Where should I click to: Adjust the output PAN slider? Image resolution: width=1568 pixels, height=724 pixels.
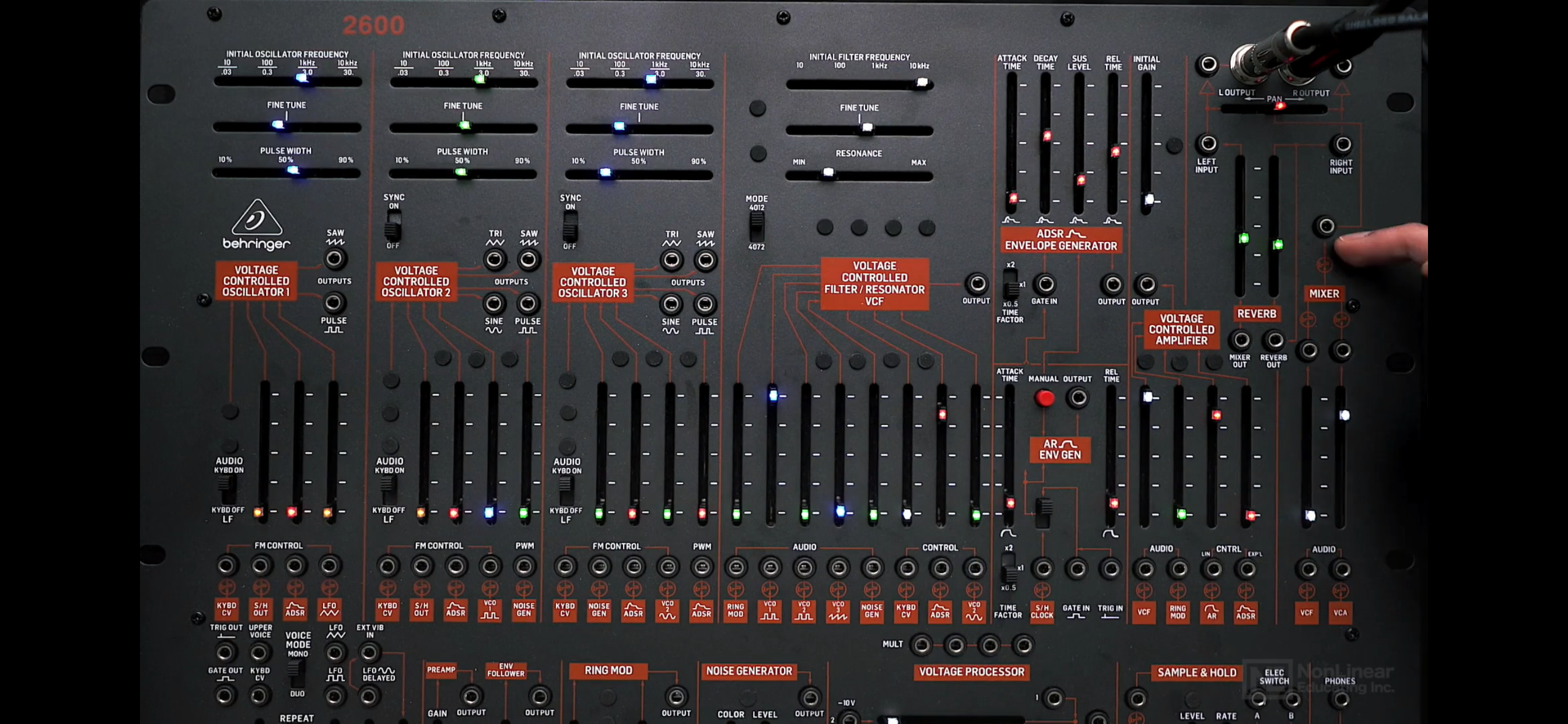tap(1274, 108)
